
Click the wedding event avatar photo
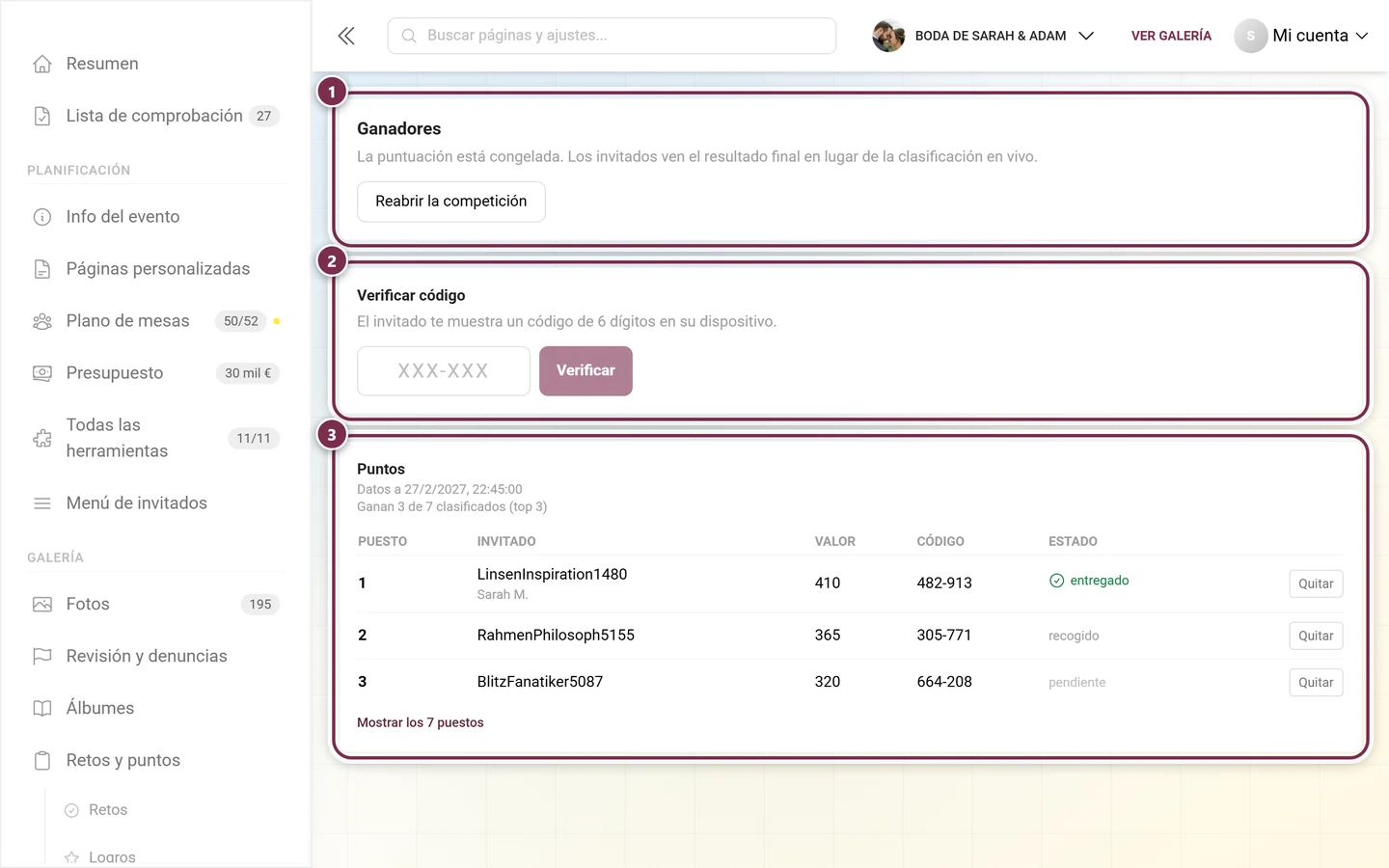(888, 36)
